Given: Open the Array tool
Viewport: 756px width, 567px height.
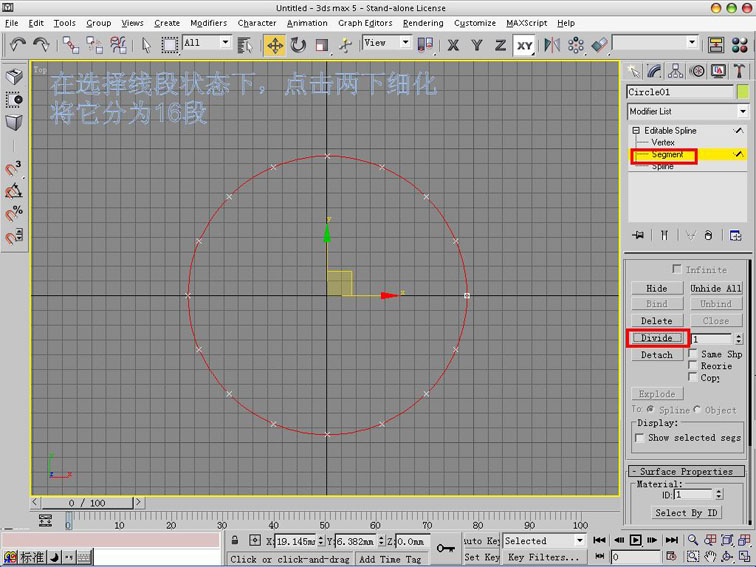Looking at the screenshot, I should click(576, 46).
